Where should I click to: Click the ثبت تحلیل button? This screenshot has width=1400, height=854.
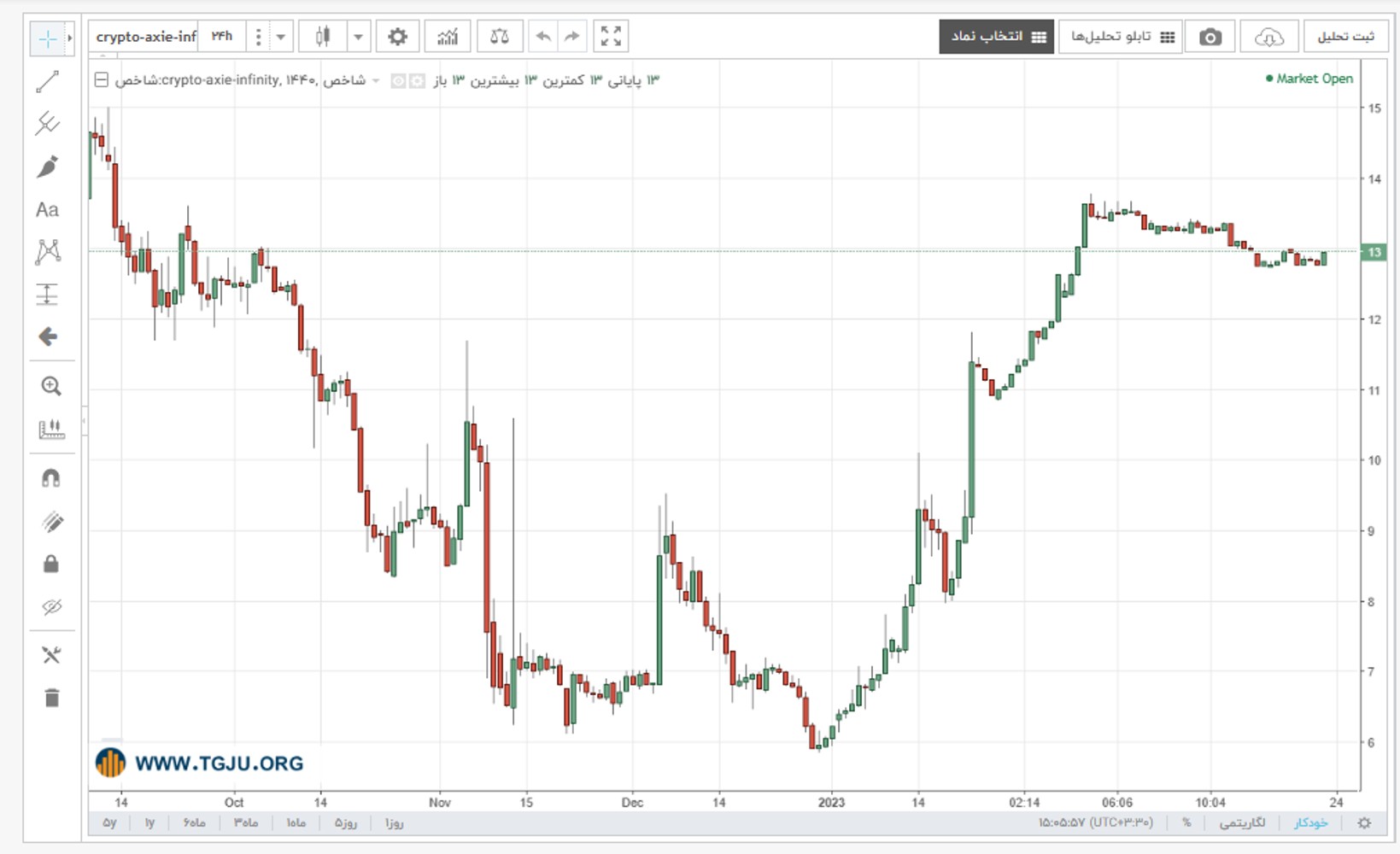coord(1345,37)
